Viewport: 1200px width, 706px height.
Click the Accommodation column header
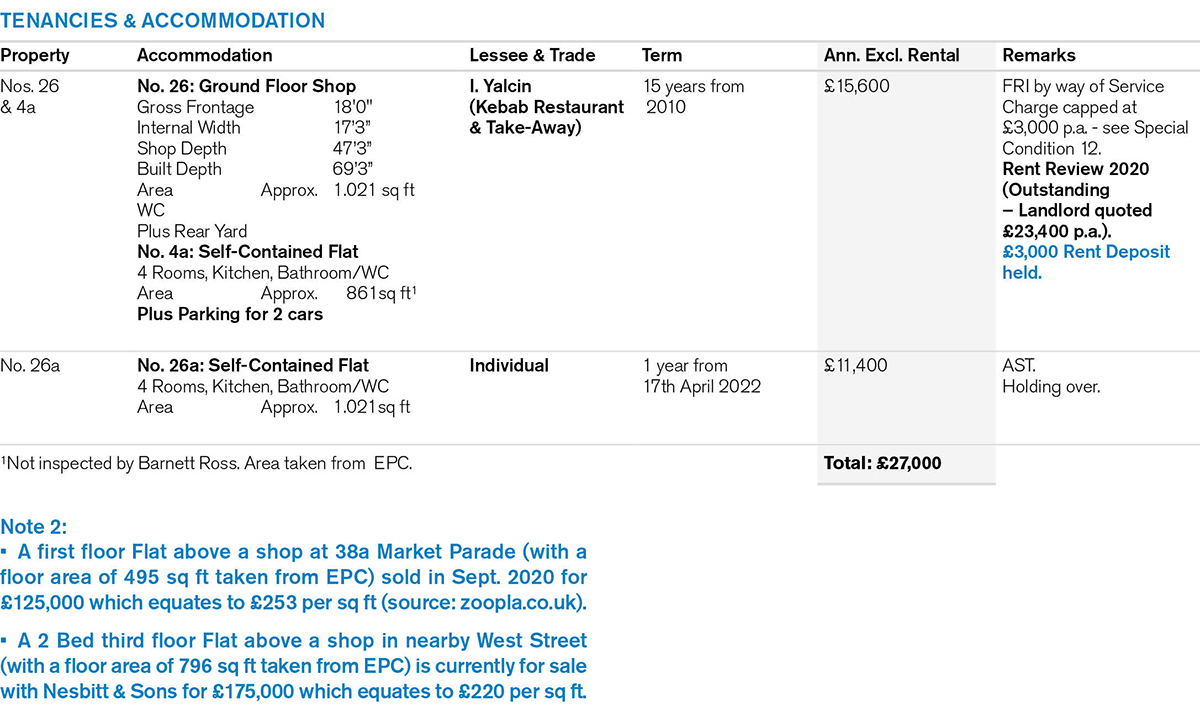(x=204, y=56)
